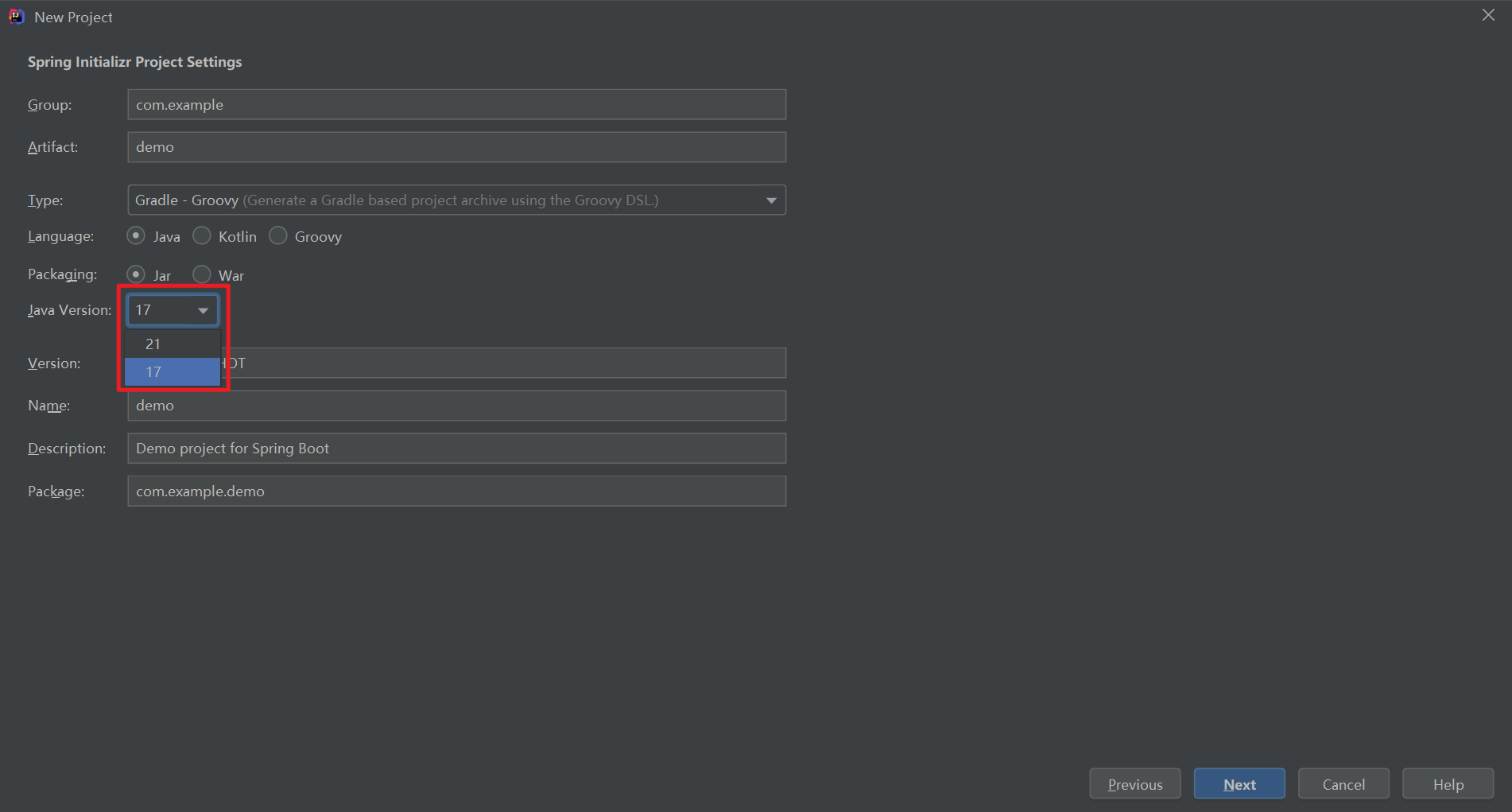Viewport: 1512px width, 812px height.
Task: Choose Jar packaging option
Action: coord(136,274)
